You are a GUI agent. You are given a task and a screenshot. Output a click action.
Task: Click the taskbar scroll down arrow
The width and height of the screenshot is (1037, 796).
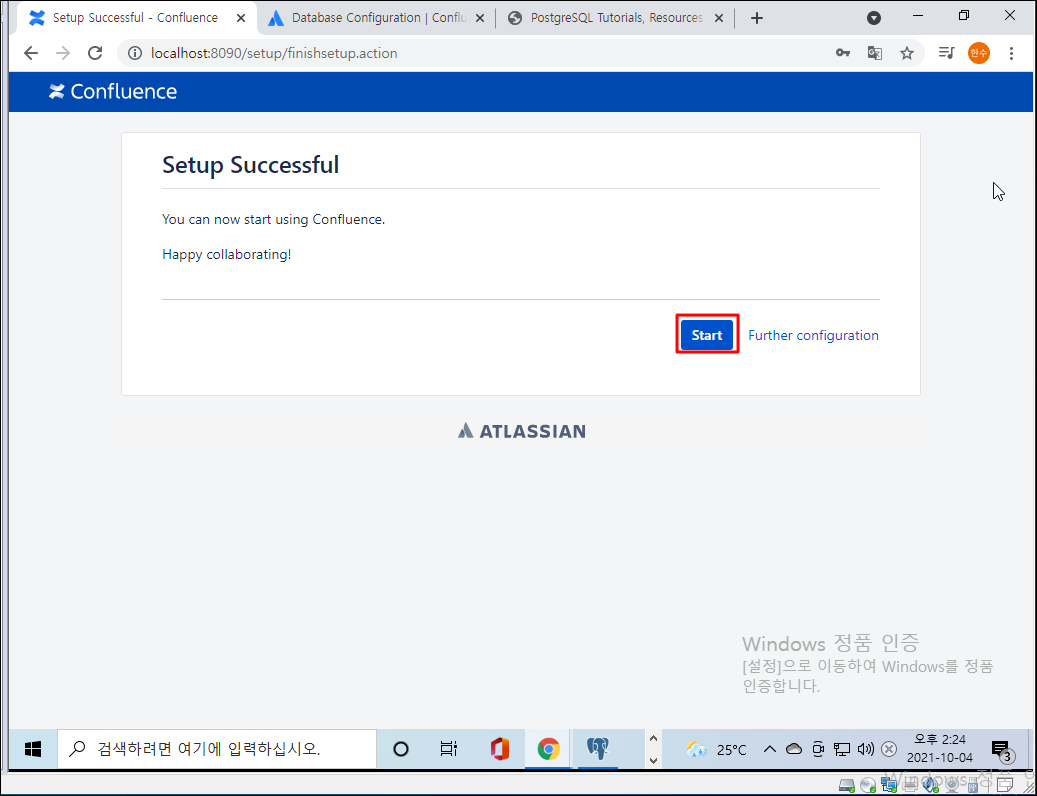653,760
